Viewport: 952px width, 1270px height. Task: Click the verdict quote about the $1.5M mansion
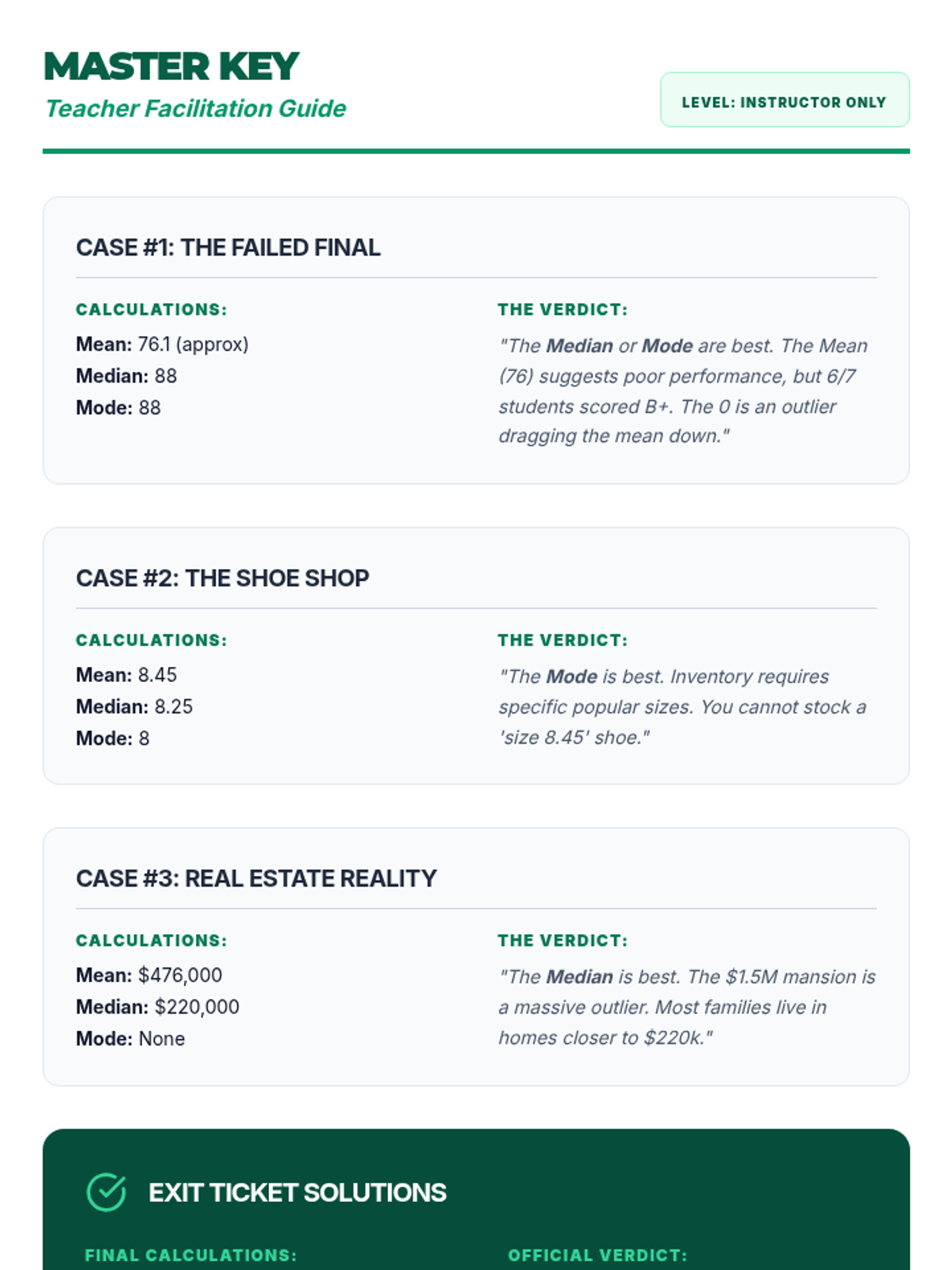(x=686, y=1007)
